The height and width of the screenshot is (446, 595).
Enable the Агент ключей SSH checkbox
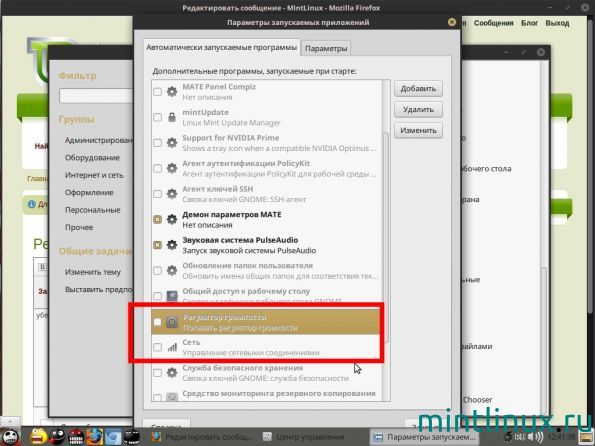[x=157, y=194]
